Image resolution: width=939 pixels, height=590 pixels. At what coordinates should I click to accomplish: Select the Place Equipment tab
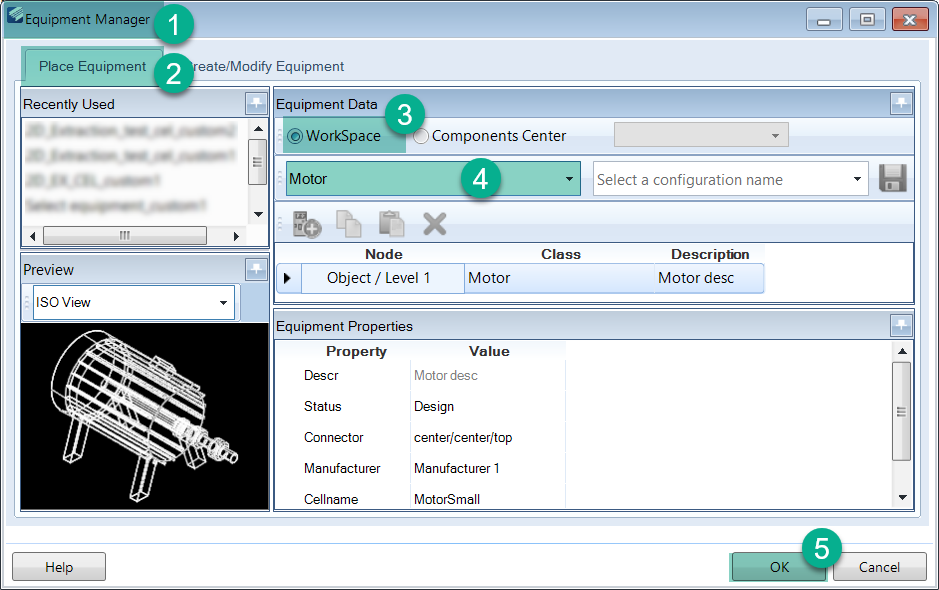tap(92, 66)
